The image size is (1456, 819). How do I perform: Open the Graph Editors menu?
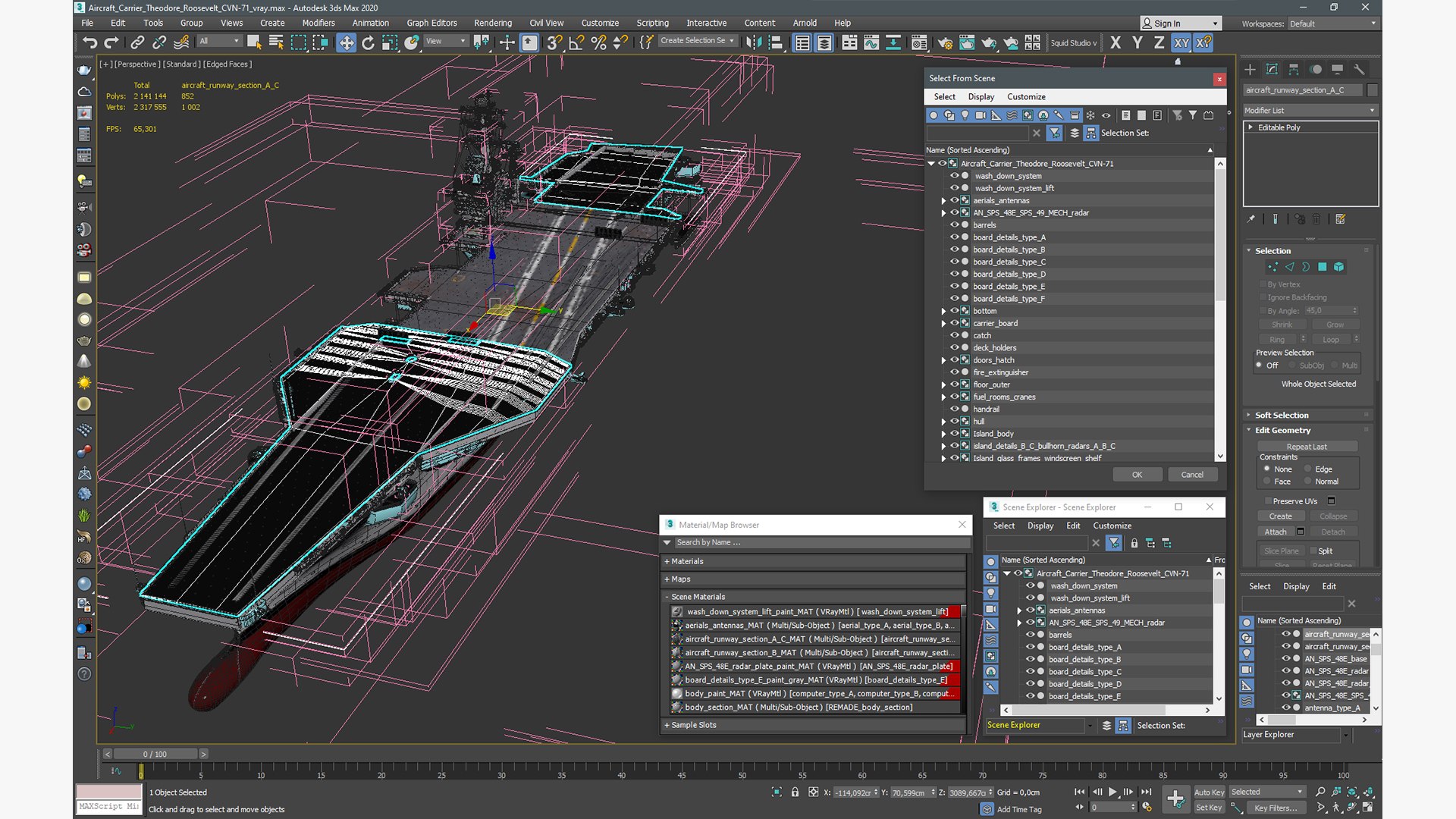[431, 23]
